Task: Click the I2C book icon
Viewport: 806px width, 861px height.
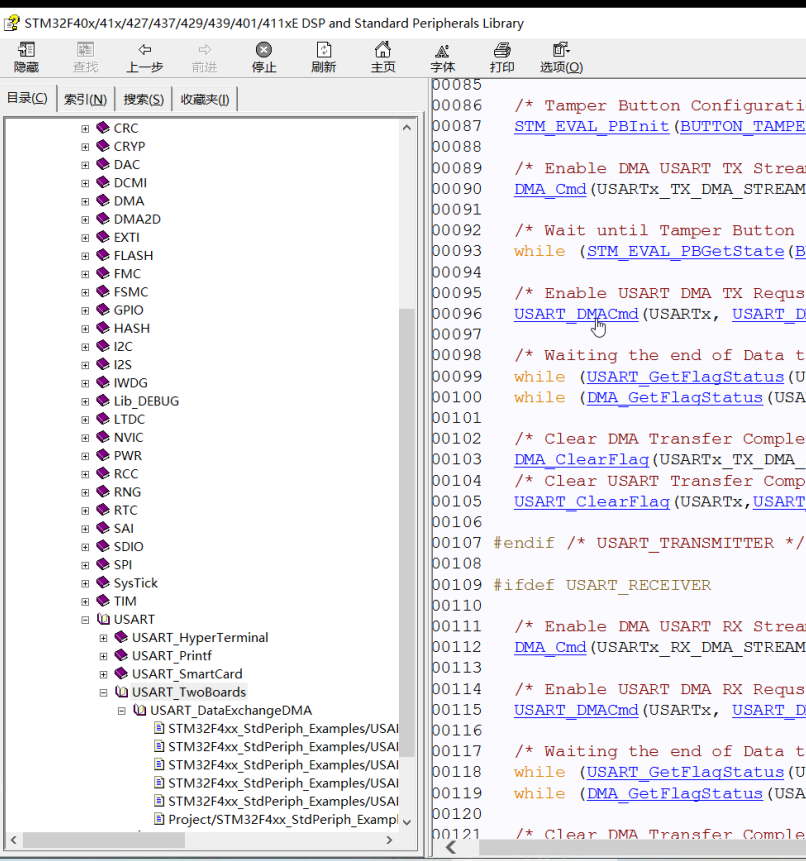Action: coord(103,346)
